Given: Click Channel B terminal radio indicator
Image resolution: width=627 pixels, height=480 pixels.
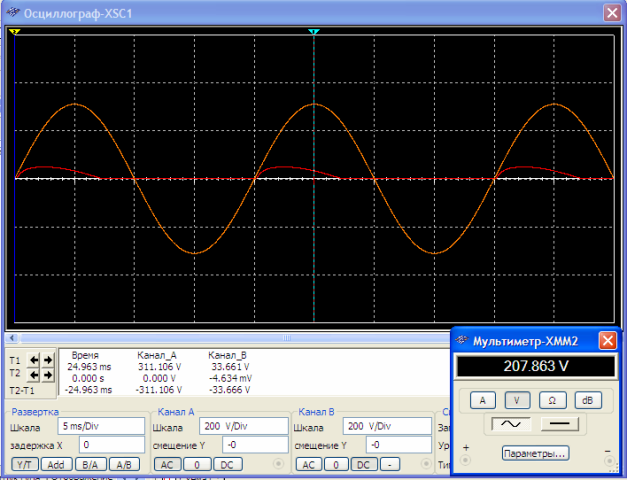Looking at the screenshot, I should 426,464.
